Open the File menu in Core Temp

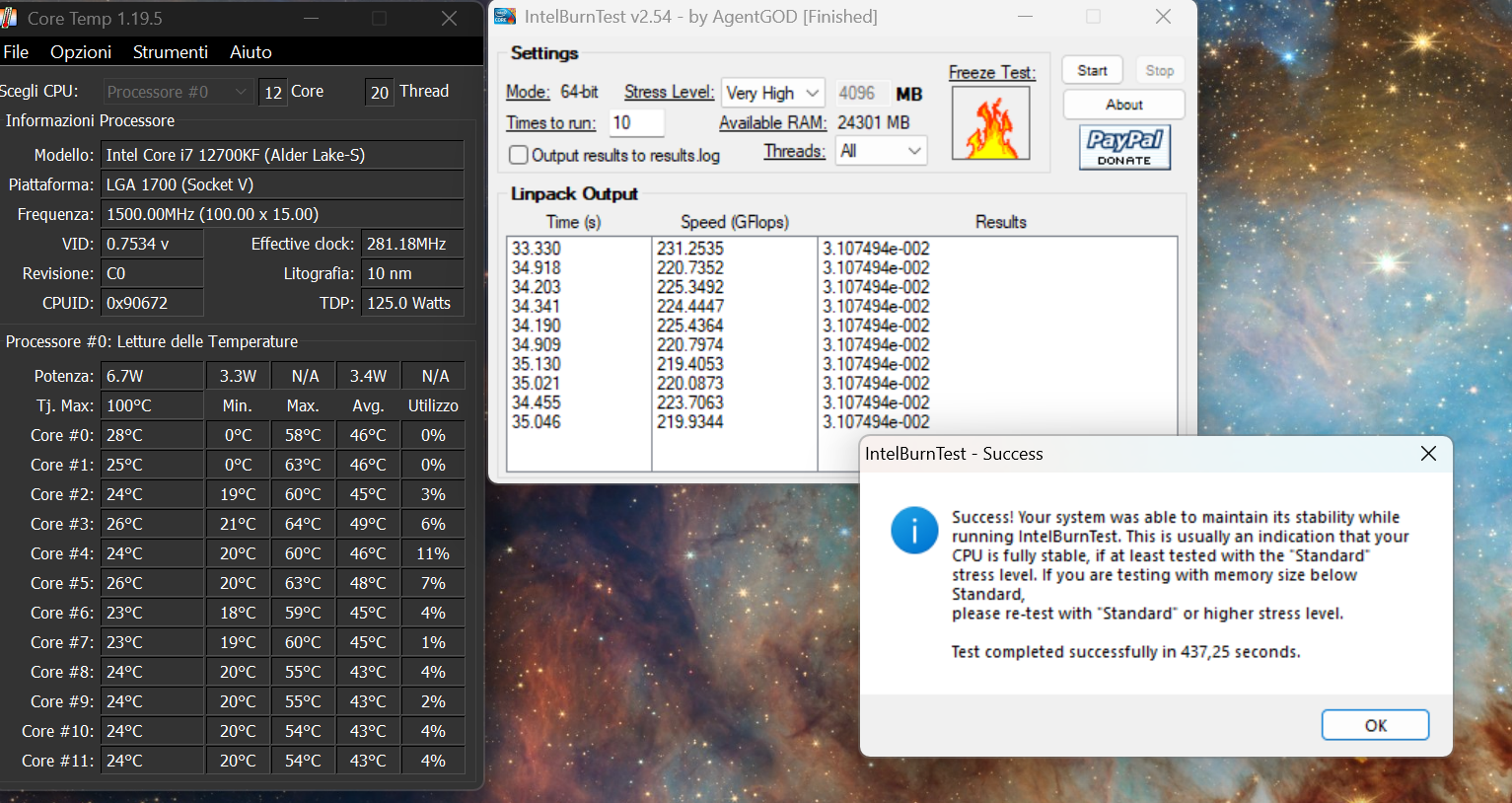pyautogui.click(x=17, y=52)
